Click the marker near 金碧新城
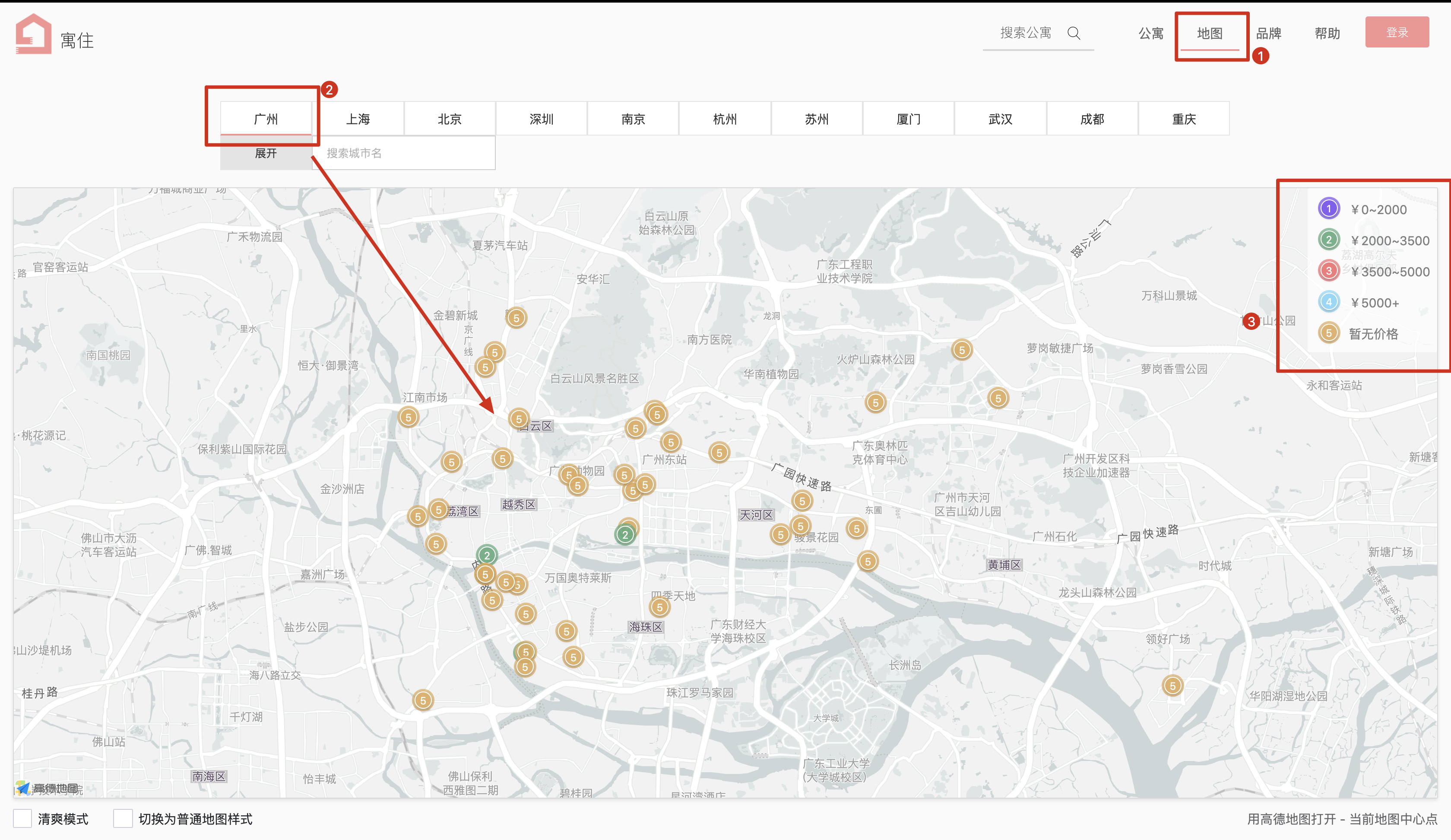This screenshot has width=1451, height=840. click(x=516, y=318)
